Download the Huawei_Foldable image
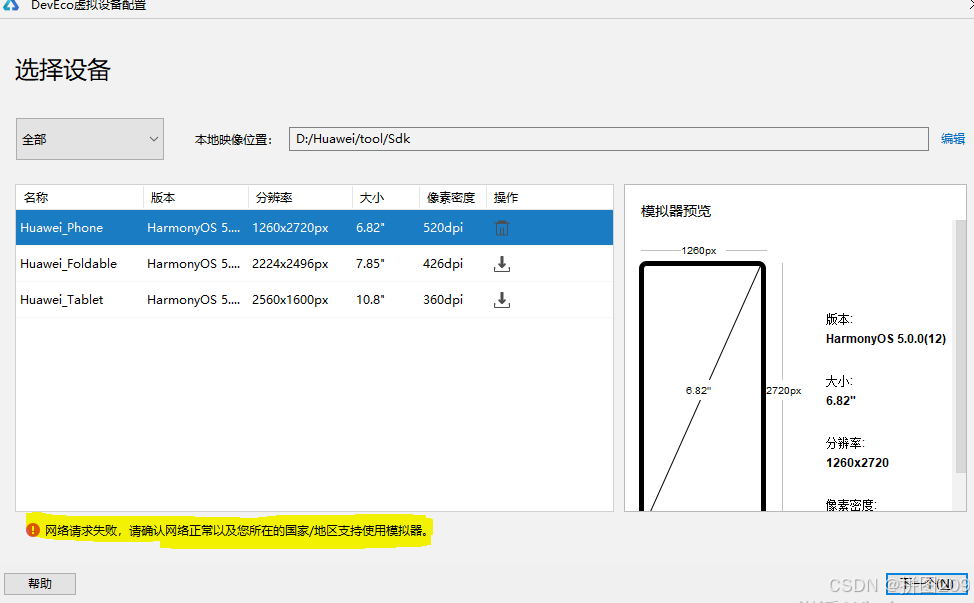This screenshot has height=603, width=974. point(502,264)
